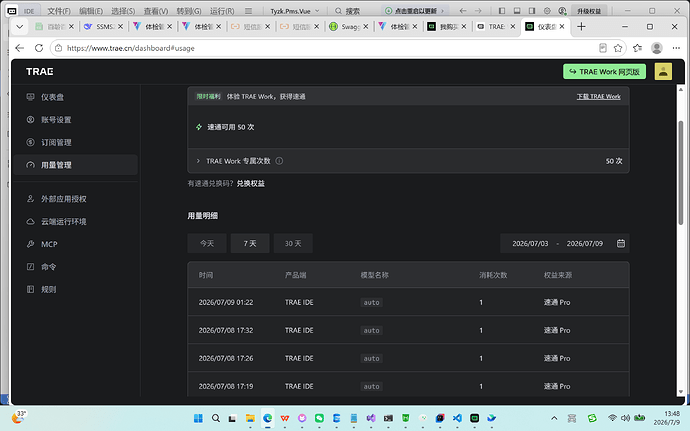Open the Tyzk.Pms.Vue project dropdown in IDE
The width and height of the screenshot is (690, 431).
coord(295,11)
